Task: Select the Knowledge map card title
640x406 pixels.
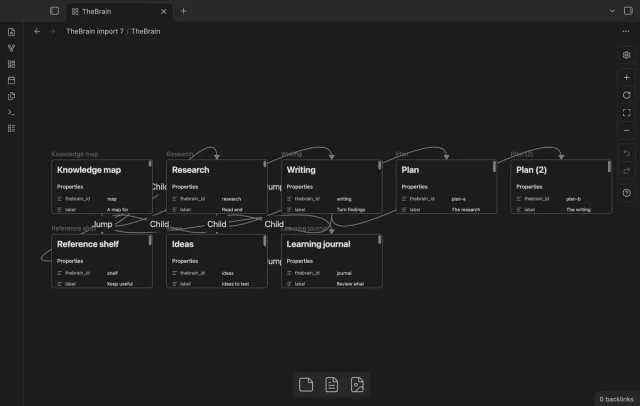Action: (89, 170)
